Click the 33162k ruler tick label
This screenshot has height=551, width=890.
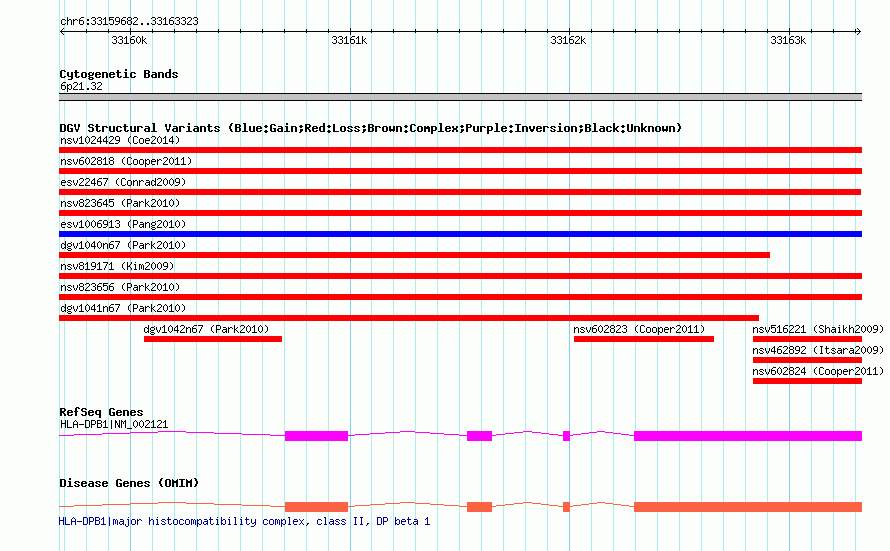point(568,40)
